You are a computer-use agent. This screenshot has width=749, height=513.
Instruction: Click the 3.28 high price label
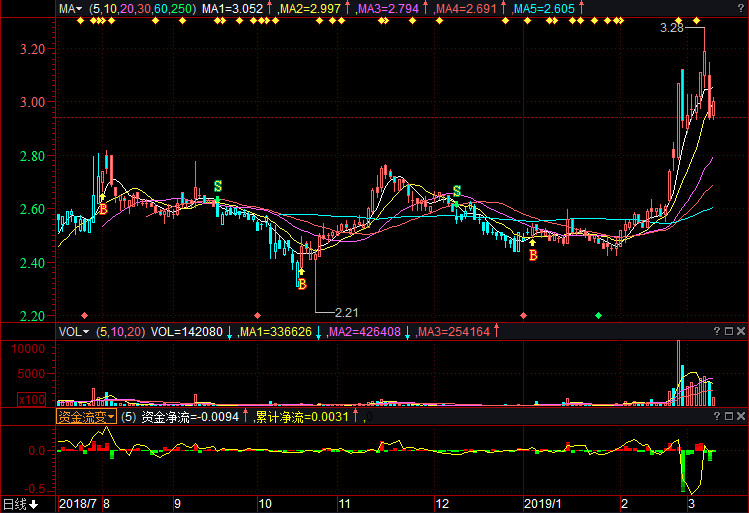(x=672, y=28)
